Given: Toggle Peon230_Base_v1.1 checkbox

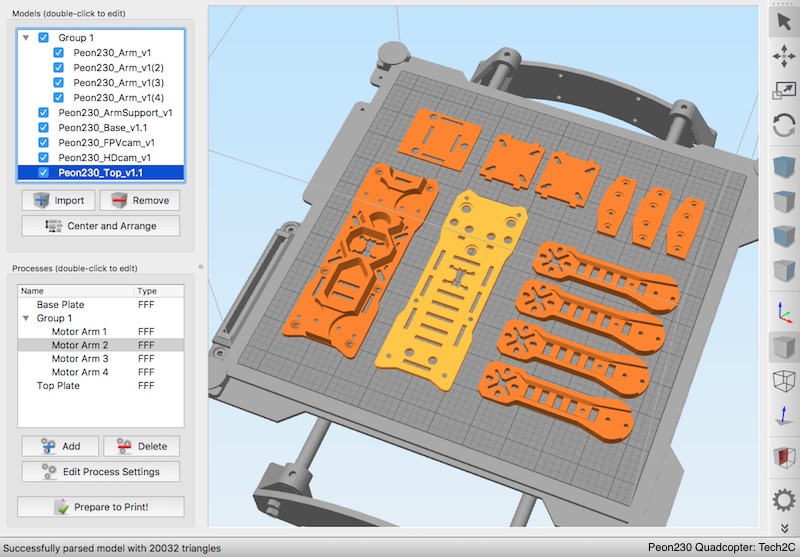Looking at the screenshot, I should coord(43,128).
